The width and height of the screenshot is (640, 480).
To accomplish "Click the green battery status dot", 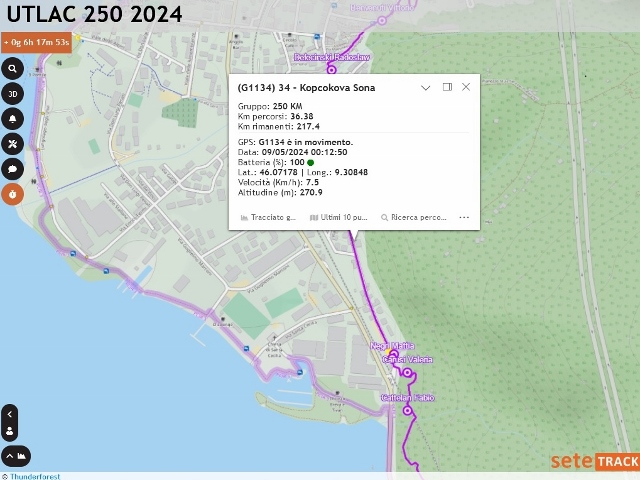I will pos(310,162).
